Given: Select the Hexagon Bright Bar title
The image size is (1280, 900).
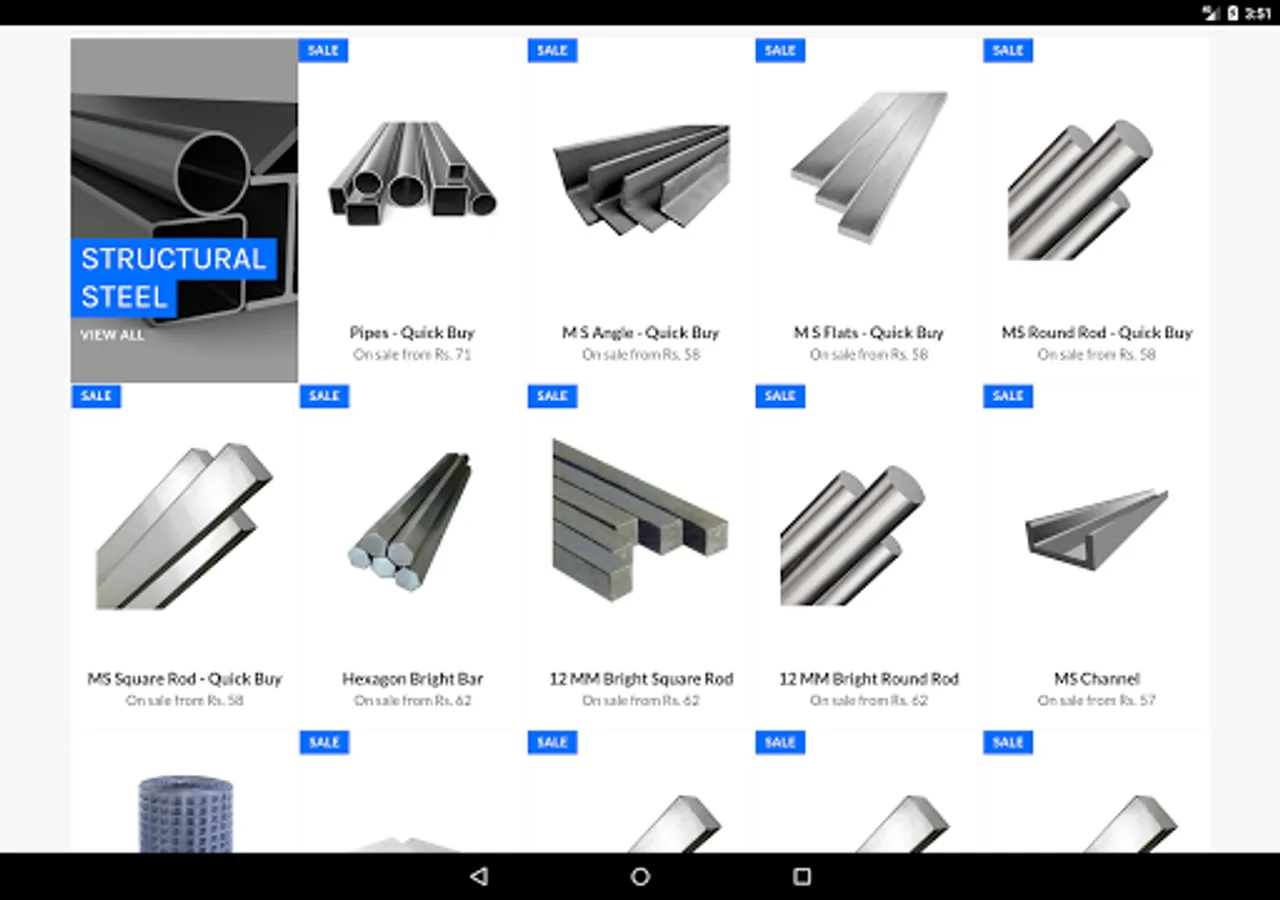Looking at the screenshot, I should [x=412, y=679].
